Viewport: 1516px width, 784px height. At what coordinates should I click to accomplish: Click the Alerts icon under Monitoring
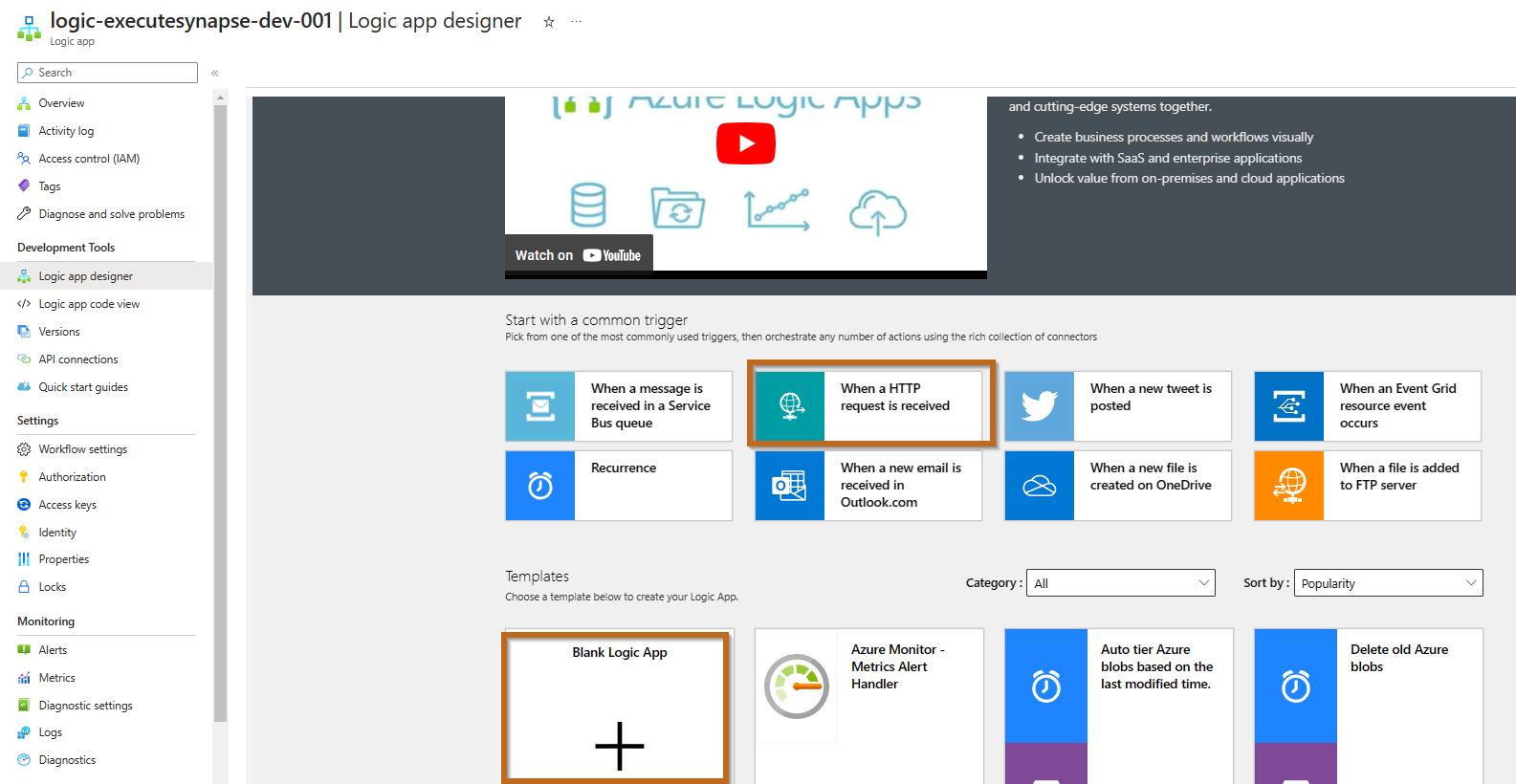(24, 650)
